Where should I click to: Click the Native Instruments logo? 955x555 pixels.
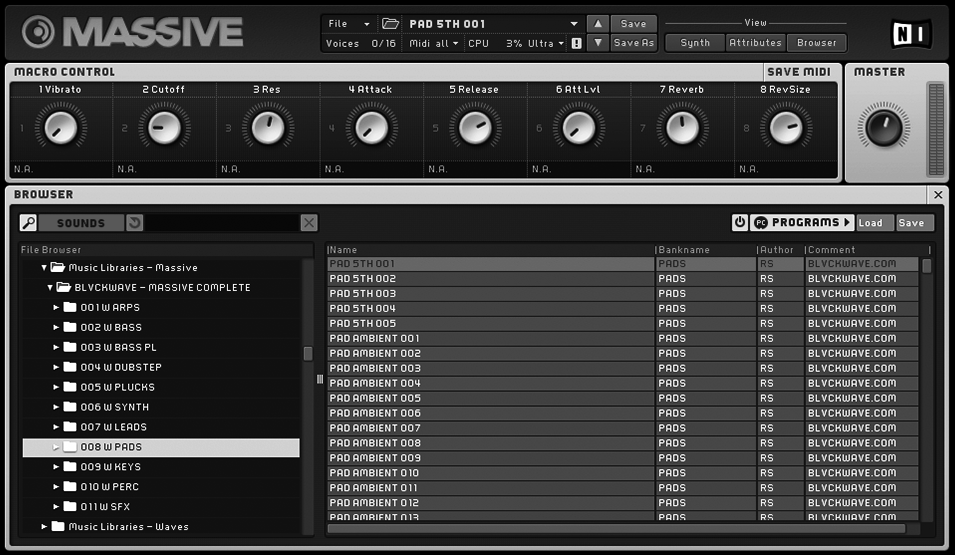[x=911, y=33]
